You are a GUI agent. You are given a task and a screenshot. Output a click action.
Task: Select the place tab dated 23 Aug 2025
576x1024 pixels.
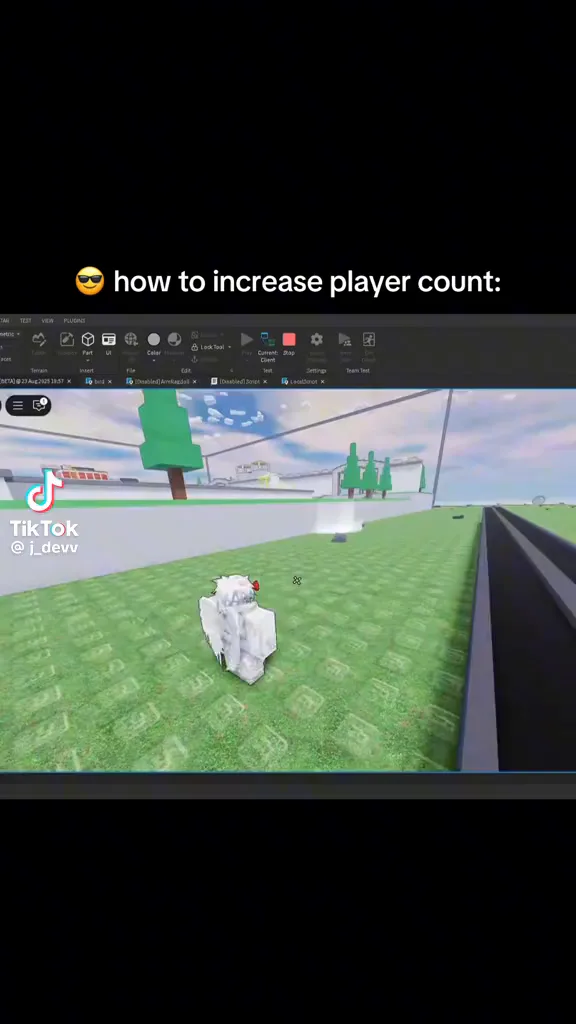[32, 381]
